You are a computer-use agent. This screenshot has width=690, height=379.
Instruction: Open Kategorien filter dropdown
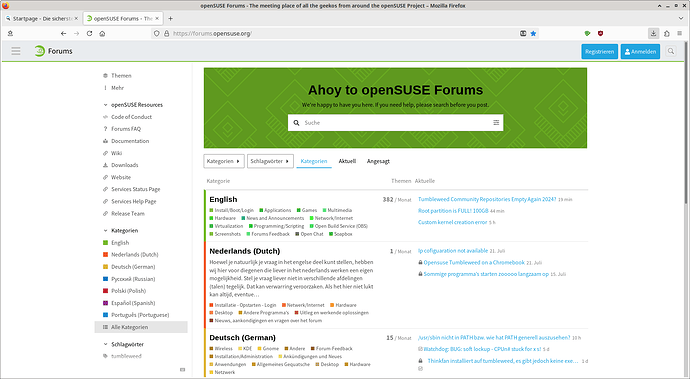pos(224,161)
